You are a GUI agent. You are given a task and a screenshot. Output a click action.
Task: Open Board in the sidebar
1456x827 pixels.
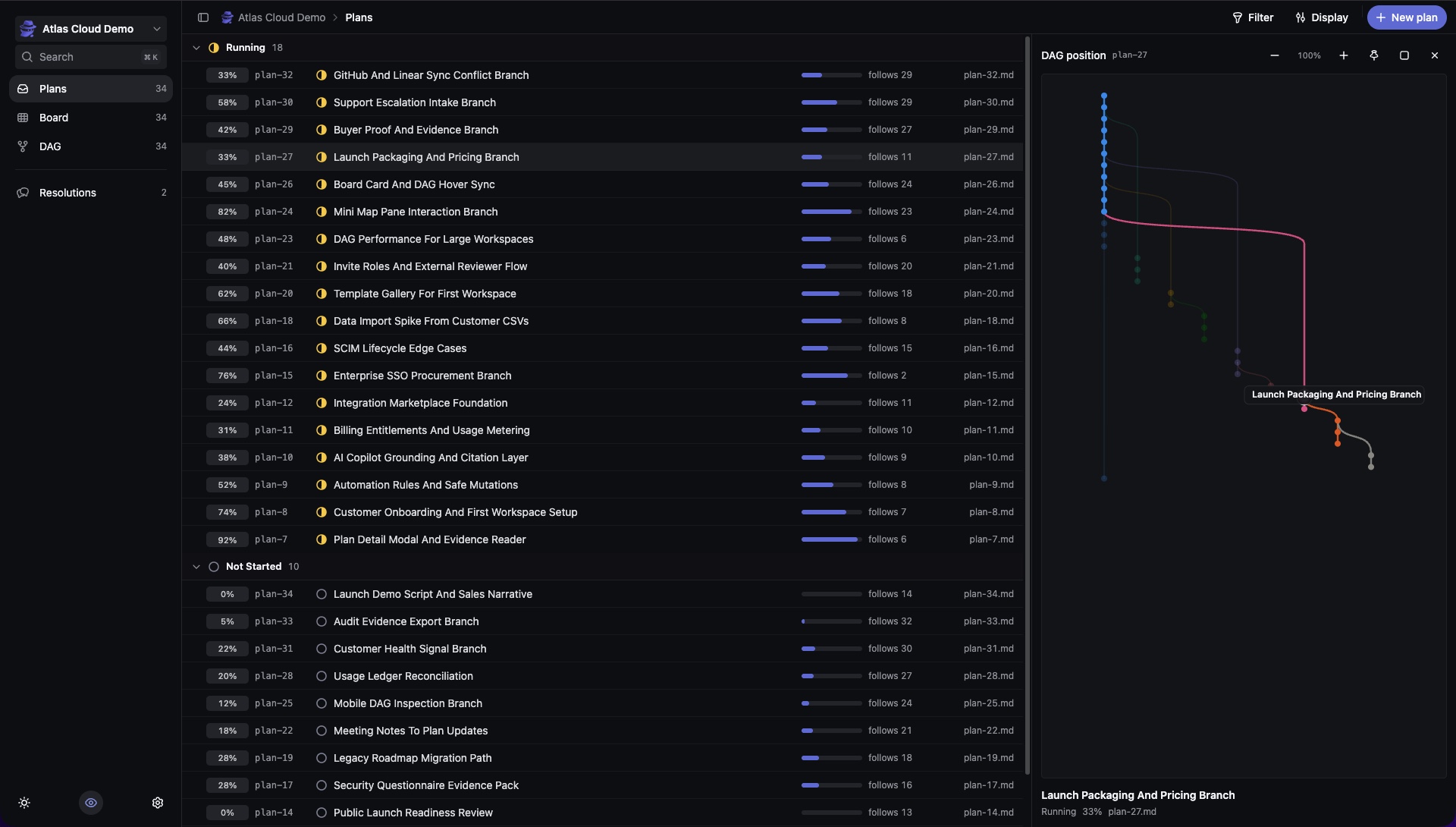click(x=91, y=118)
